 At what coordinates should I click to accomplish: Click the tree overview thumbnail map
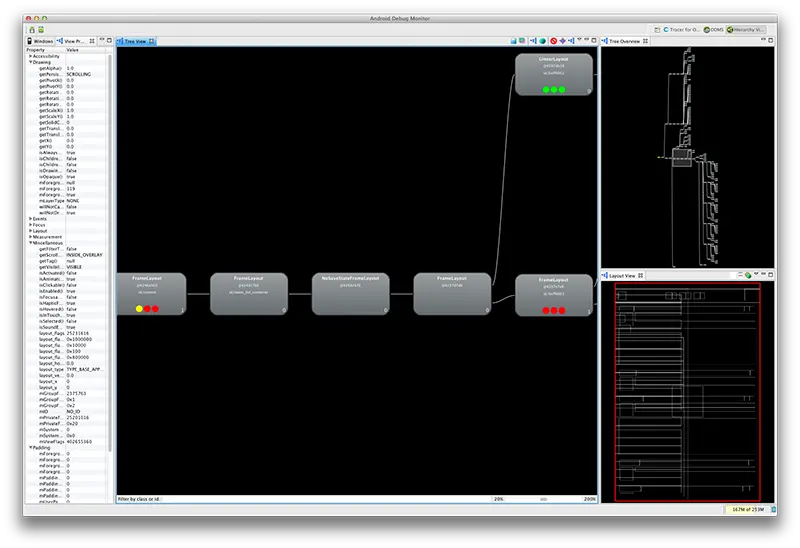tap(687, 157)
